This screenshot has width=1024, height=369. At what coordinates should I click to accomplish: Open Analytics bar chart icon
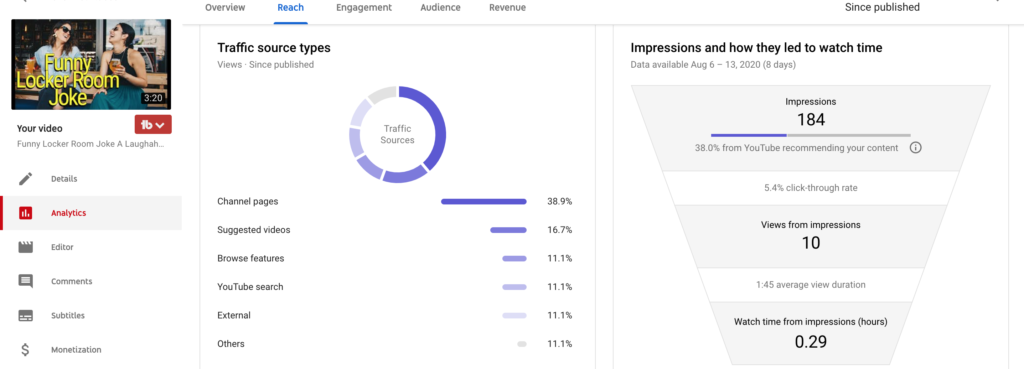[25, 213]
